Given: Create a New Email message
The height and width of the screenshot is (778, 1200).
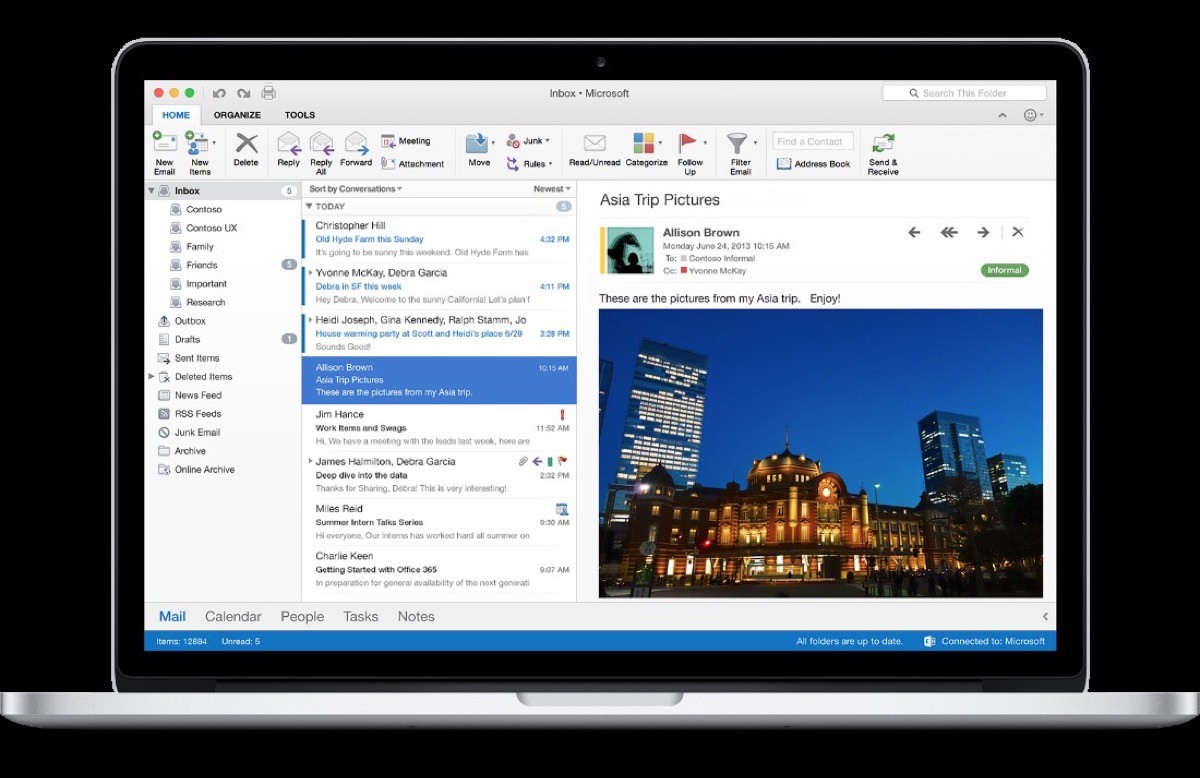Looking at the screenshot, I should 164,150.
